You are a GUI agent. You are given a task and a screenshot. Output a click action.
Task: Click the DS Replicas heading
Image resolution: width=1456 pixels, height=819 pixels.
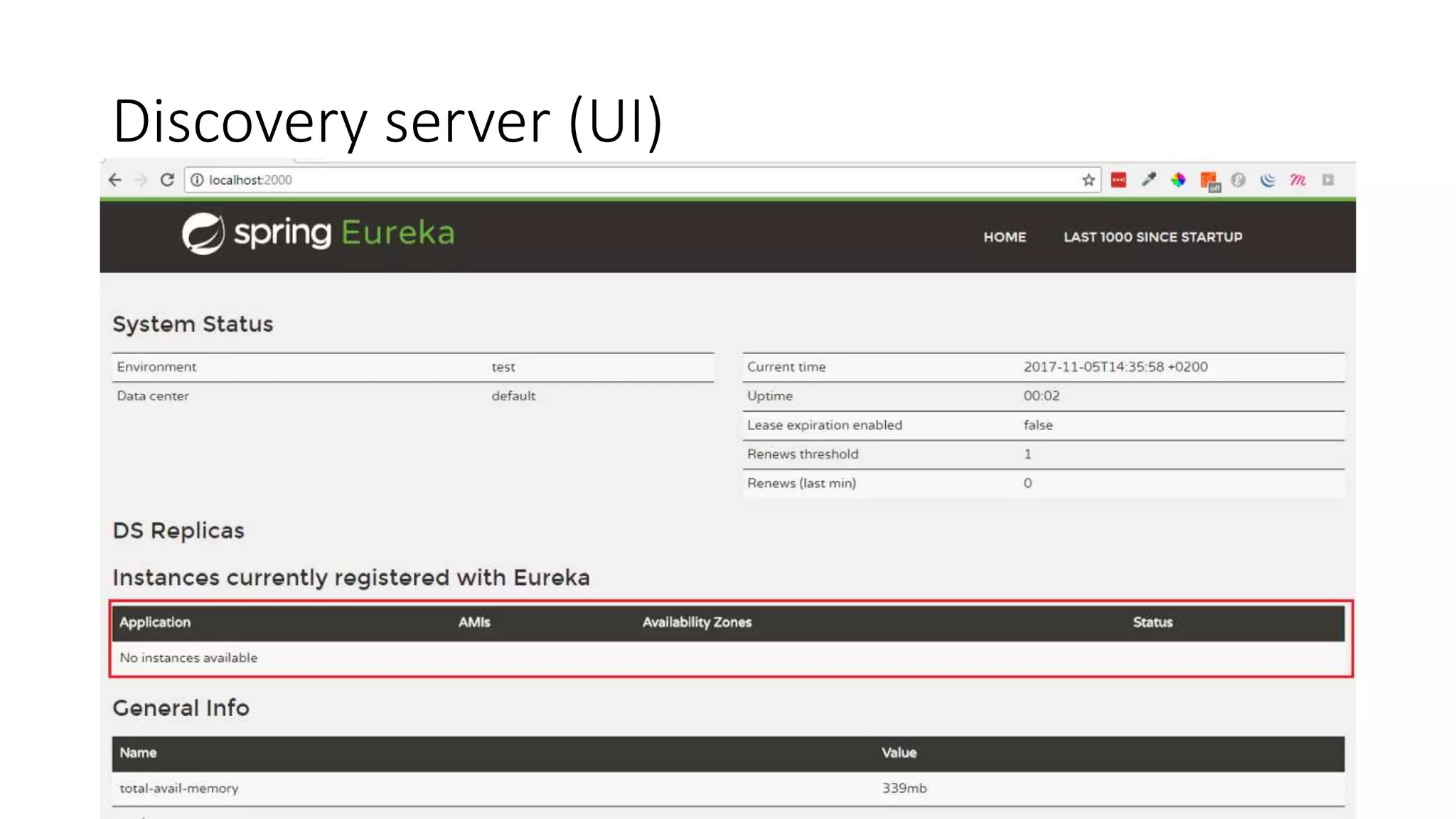coord(178,531)
